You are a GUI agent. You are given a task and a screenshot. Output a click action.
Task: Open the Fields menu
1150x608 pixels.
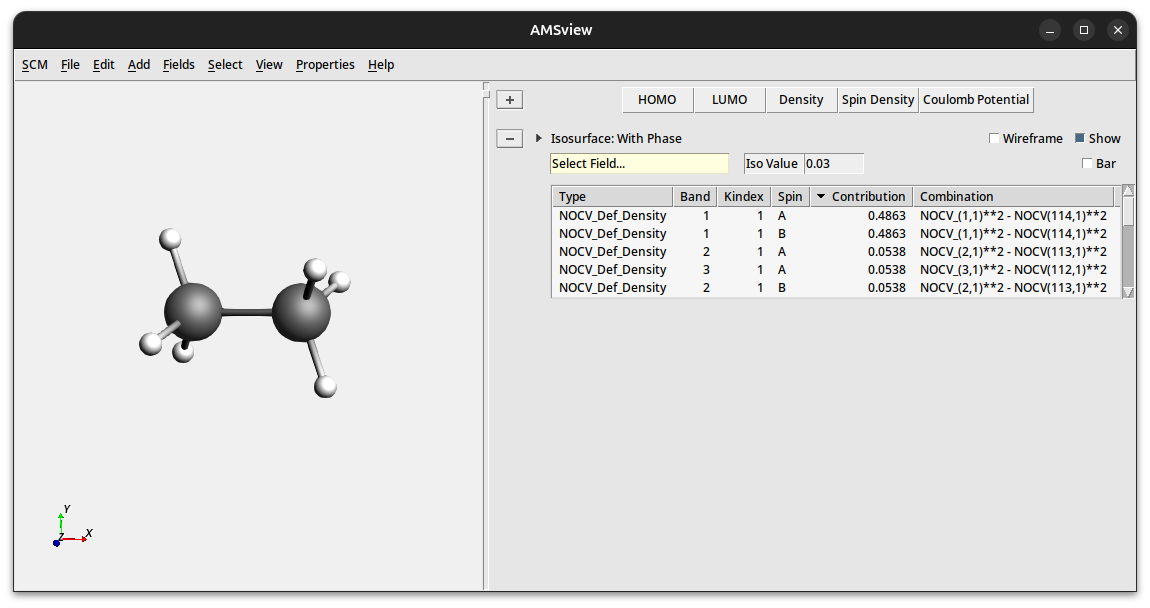coord(179,65)
